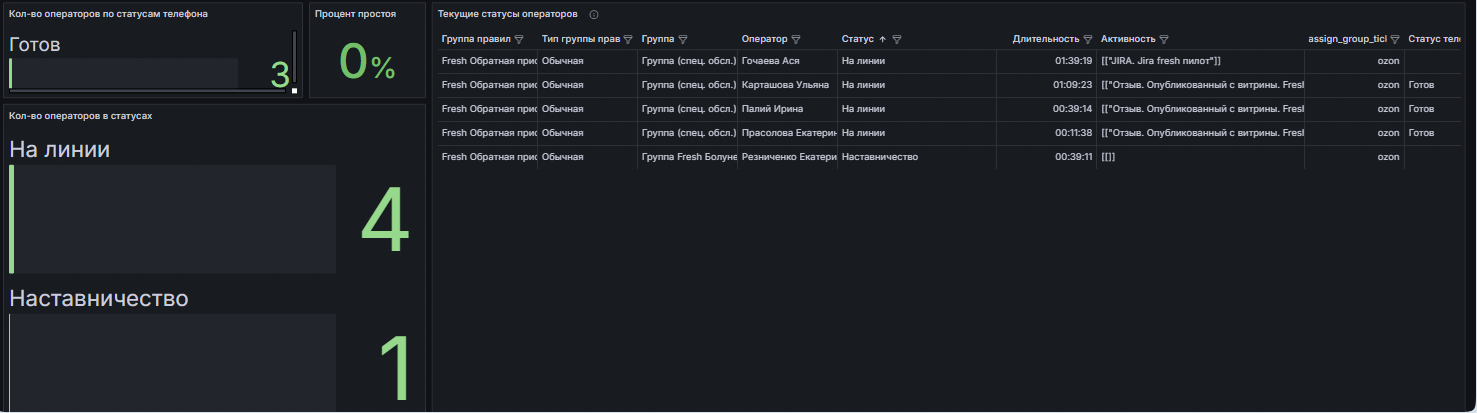Sort table by Оператор header
Image resolution: width=1477 pixels, height=413 pixels.
[765, 39]
